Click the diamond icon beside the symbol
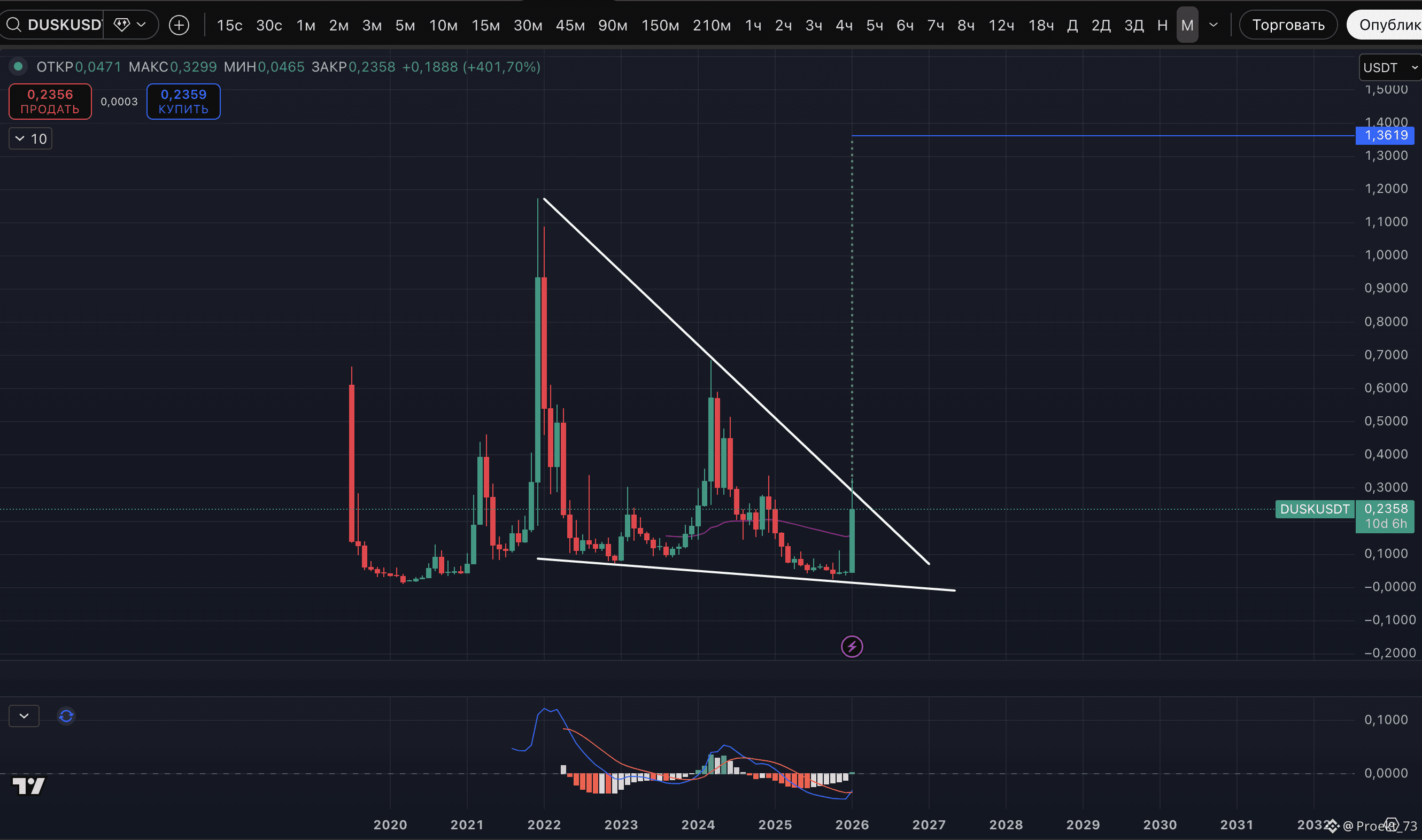 (121, 25)
